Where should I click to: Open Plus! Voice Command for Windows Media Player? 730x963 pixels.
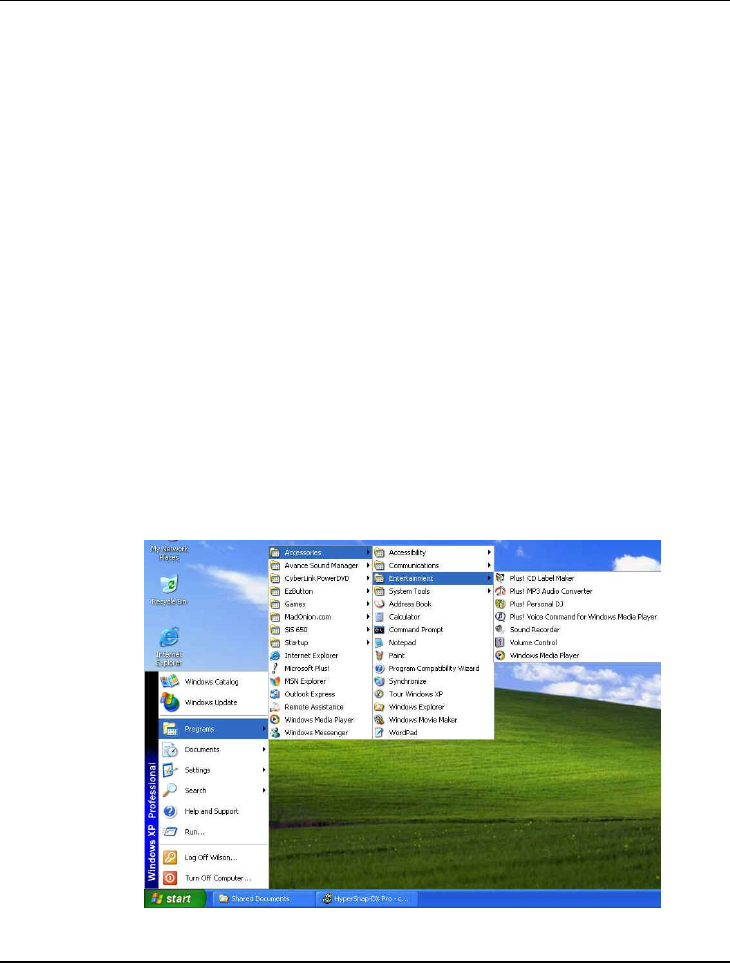click(577, 617)
